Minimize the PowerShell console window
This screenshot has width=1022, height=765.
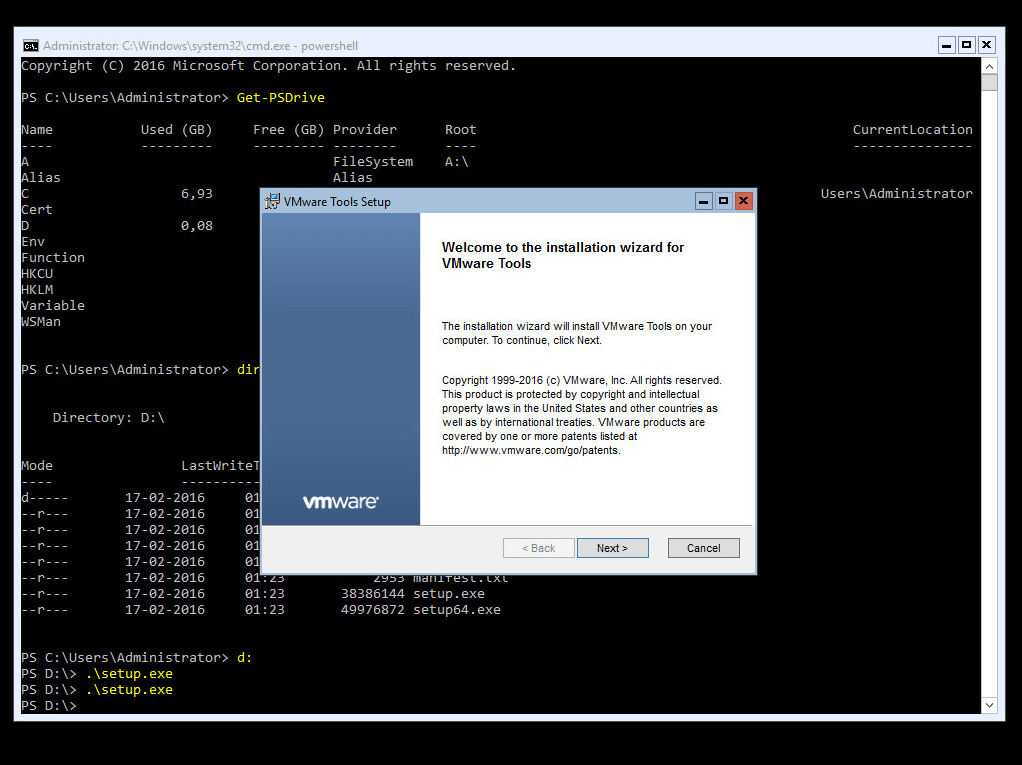(947, 45)
